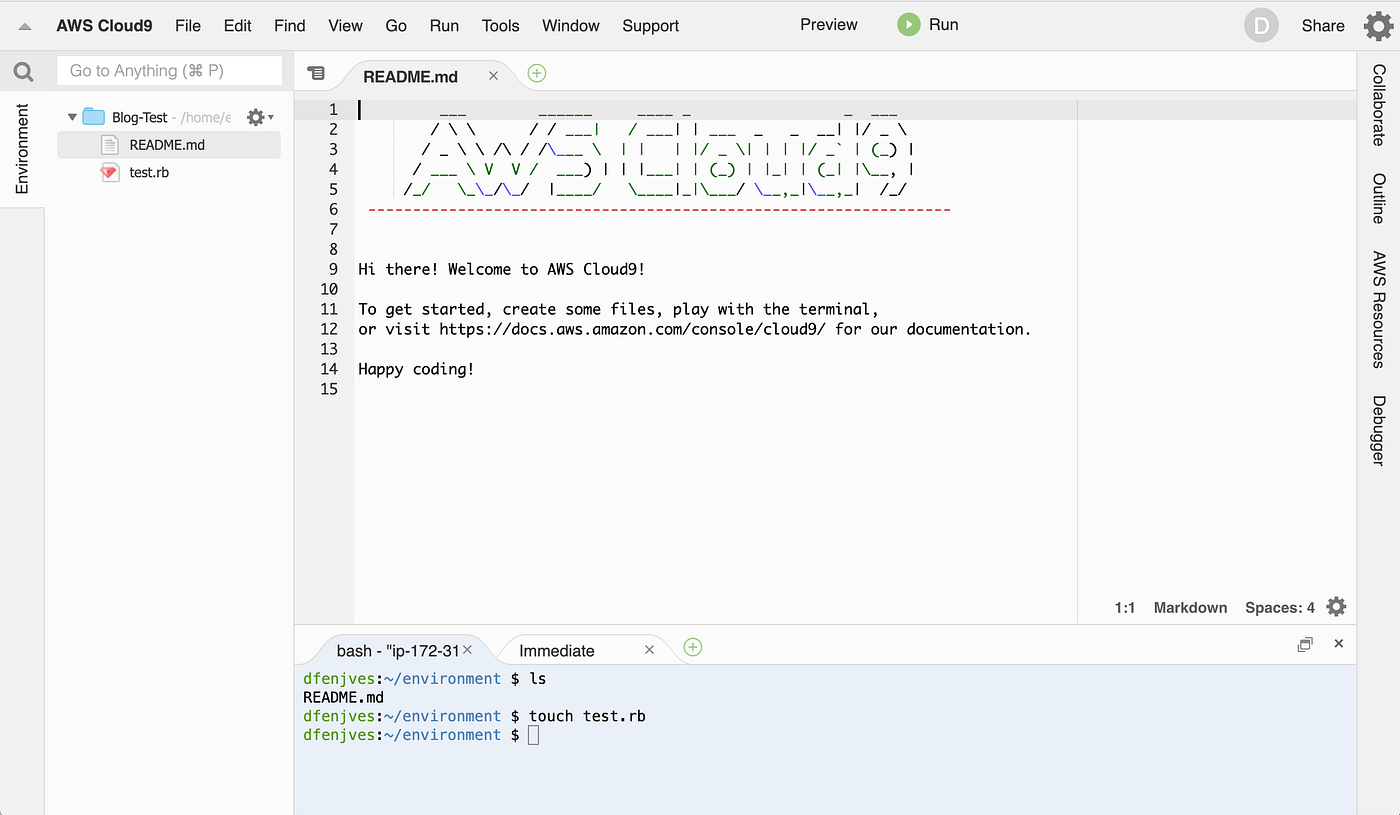This screenshot has width=1400, height=815.
Task: Close the Immediate tab
Action: tap(649, 650)
